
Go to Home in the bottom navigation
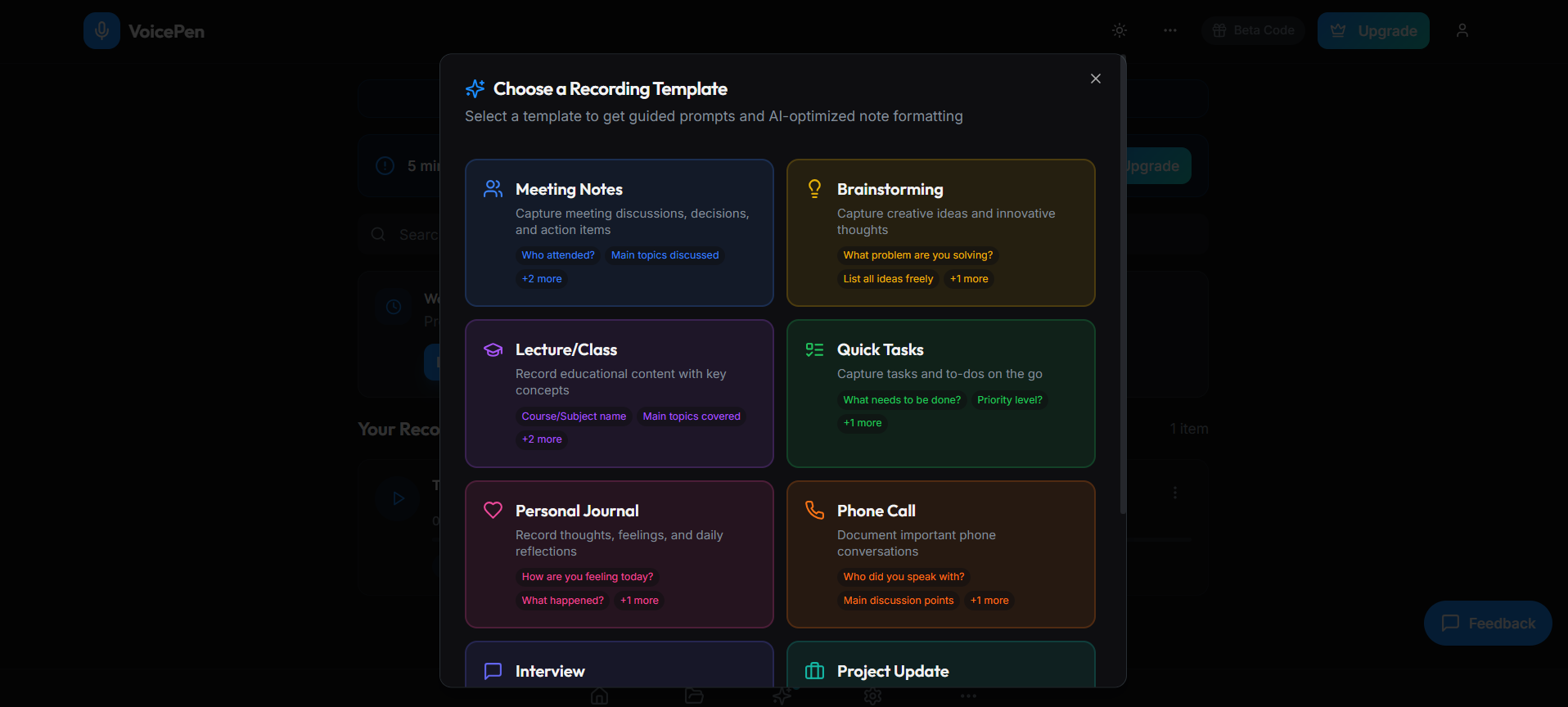(x=600, y=696)
